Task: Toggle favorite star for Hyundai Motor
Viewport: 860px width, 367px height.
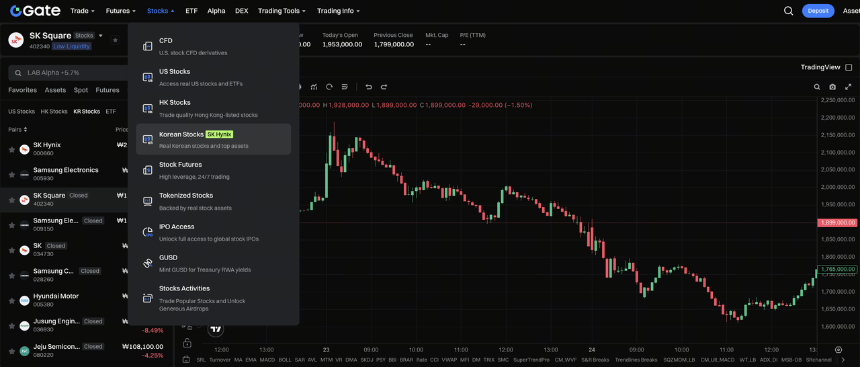Action: pyautogui.click(x=12, y=301)
